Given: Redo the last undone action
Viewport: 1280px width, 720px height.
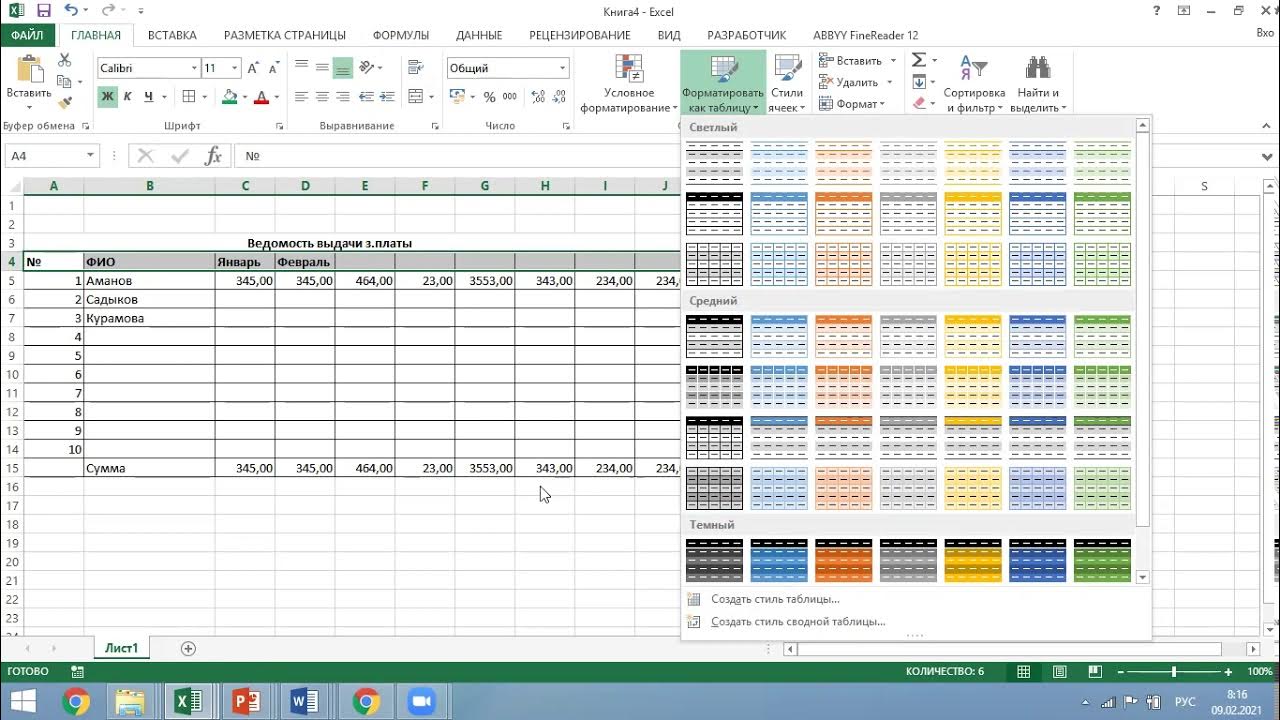Looking at the screenshot, I should [x=107, y=11].
